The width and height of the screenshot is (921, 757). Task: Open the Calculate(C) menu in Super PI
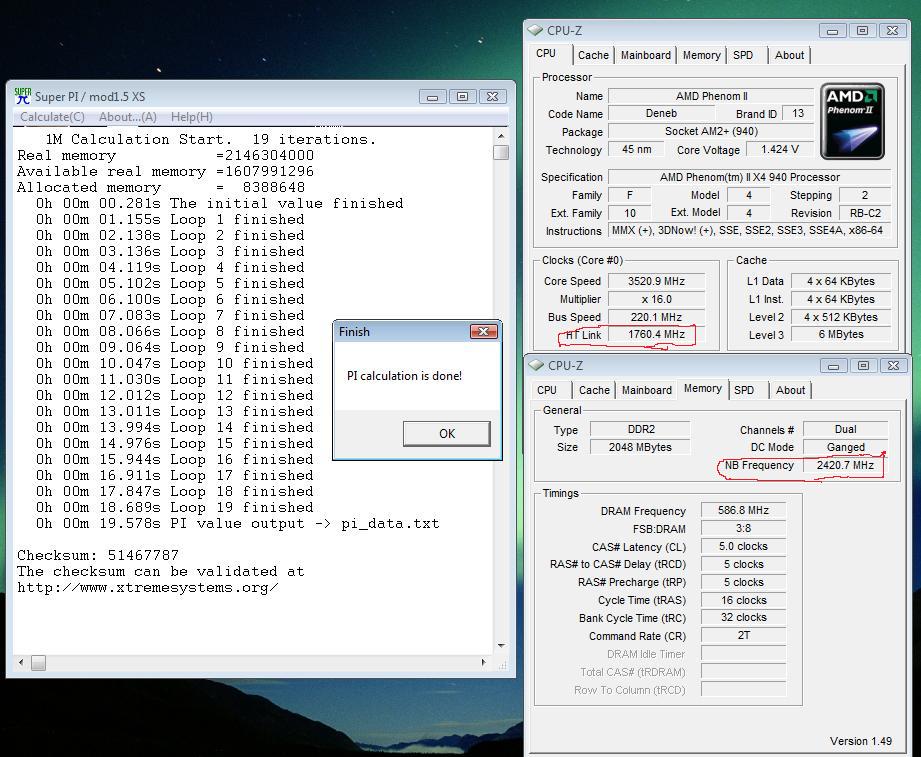(x=52, y=117)
